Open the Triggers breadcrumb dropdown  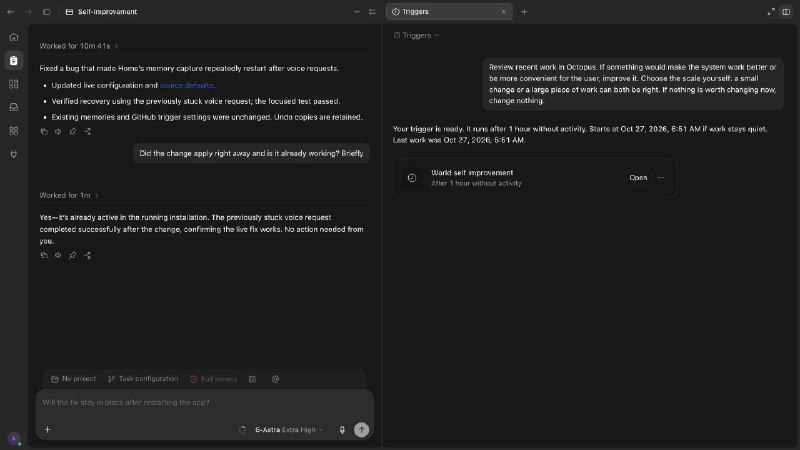(416, 35)
